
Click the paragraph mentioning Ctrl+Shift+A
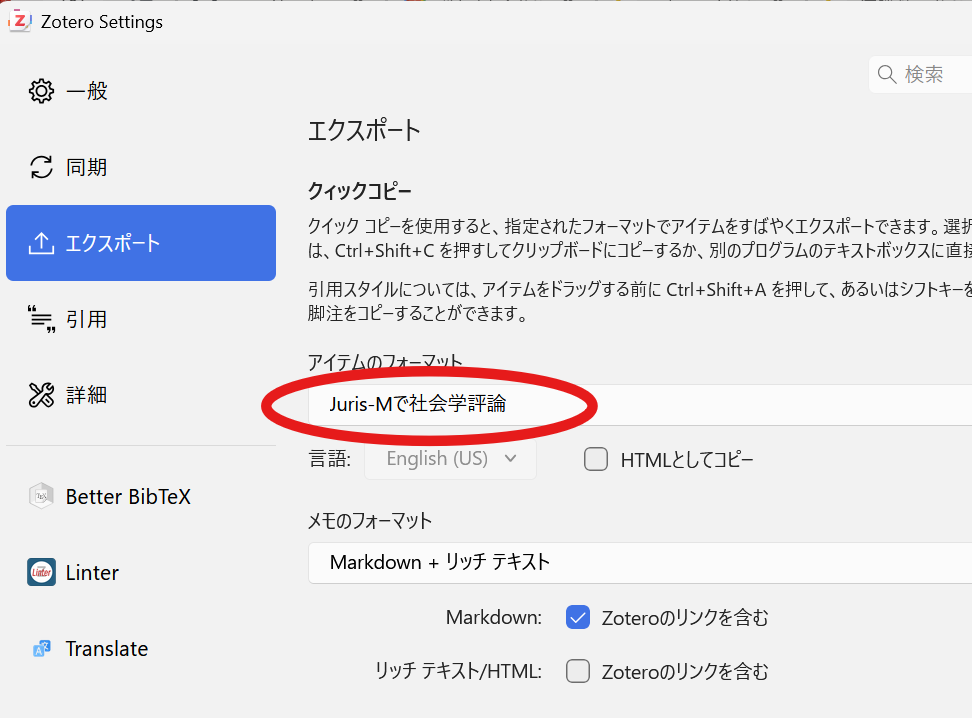[640, 301]
